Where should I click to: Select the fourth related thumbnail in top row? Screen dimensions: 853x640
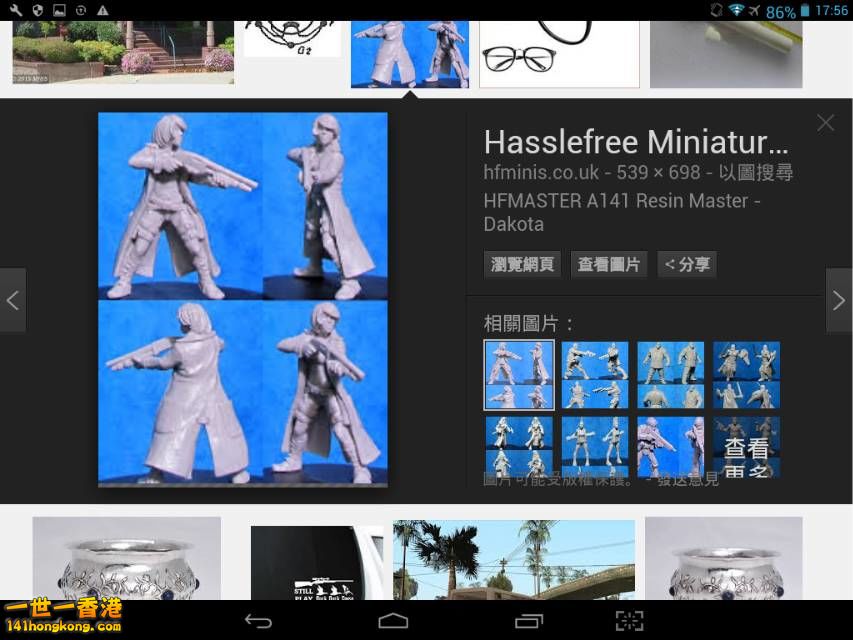[x=746, y=375]
